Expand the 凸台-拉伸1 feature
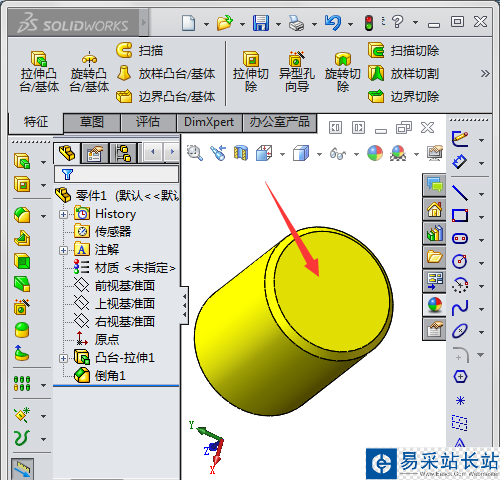The height and width of the screenshot is (480, 500). [63, 358]
